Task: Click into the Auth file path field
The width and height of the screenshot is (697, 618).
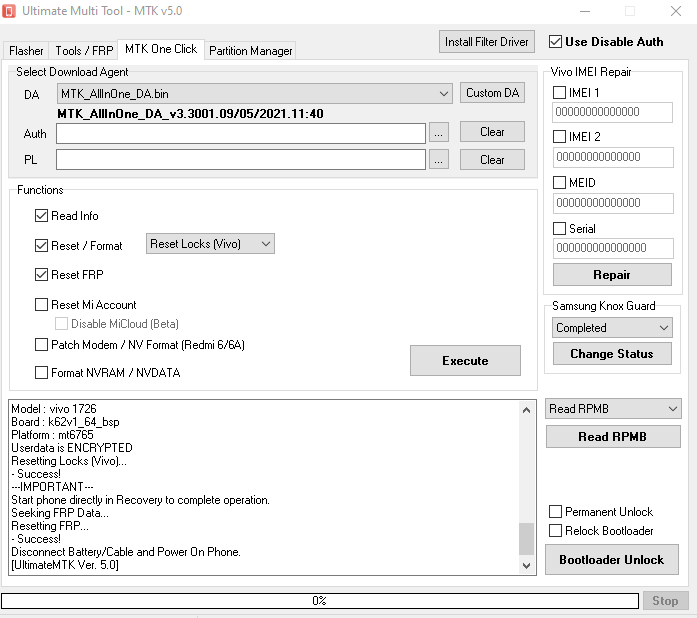Action: pyautogui.click(x=241, y=134)
